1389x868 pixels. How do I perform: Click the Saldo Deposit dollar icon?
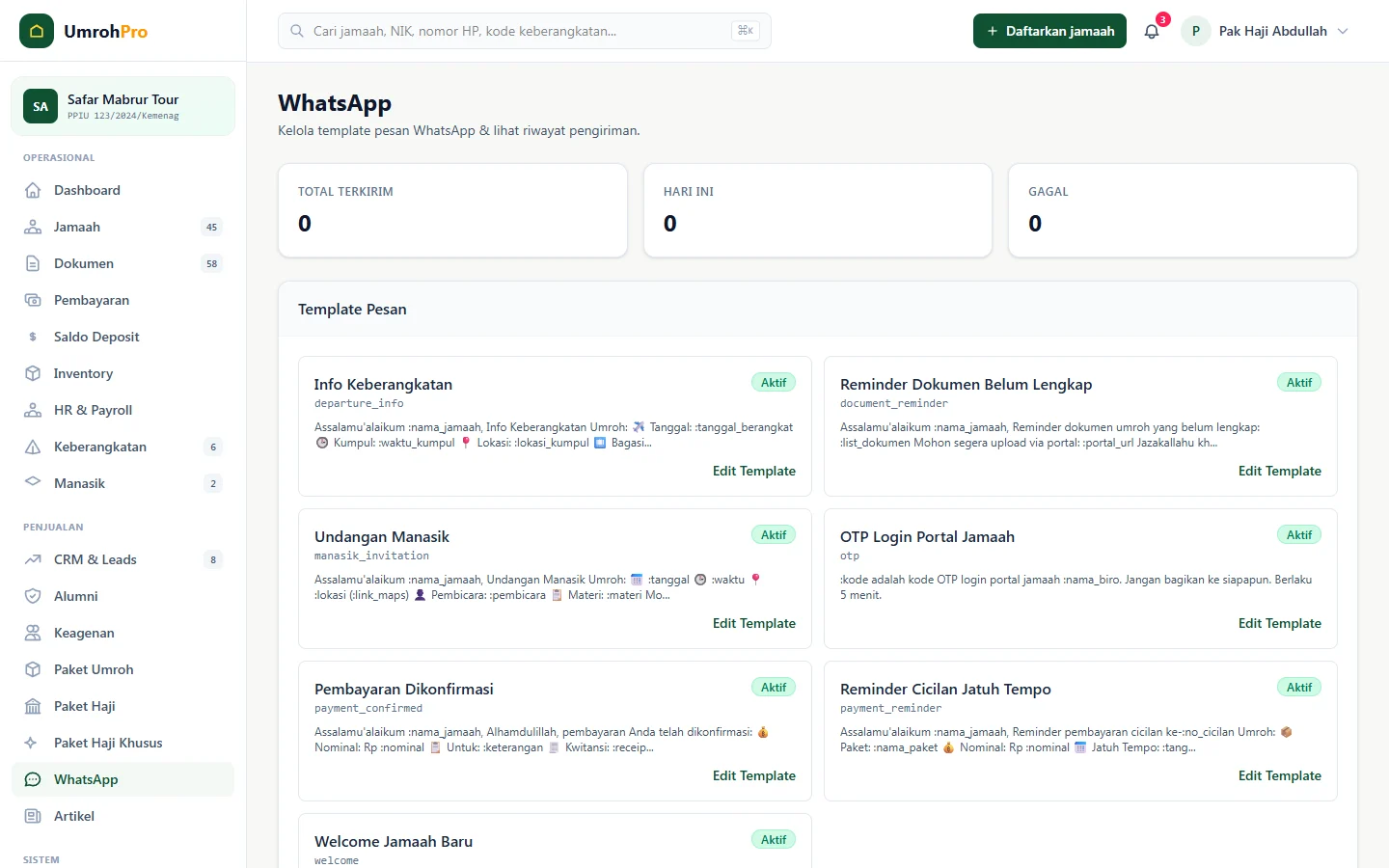point(33,337)
